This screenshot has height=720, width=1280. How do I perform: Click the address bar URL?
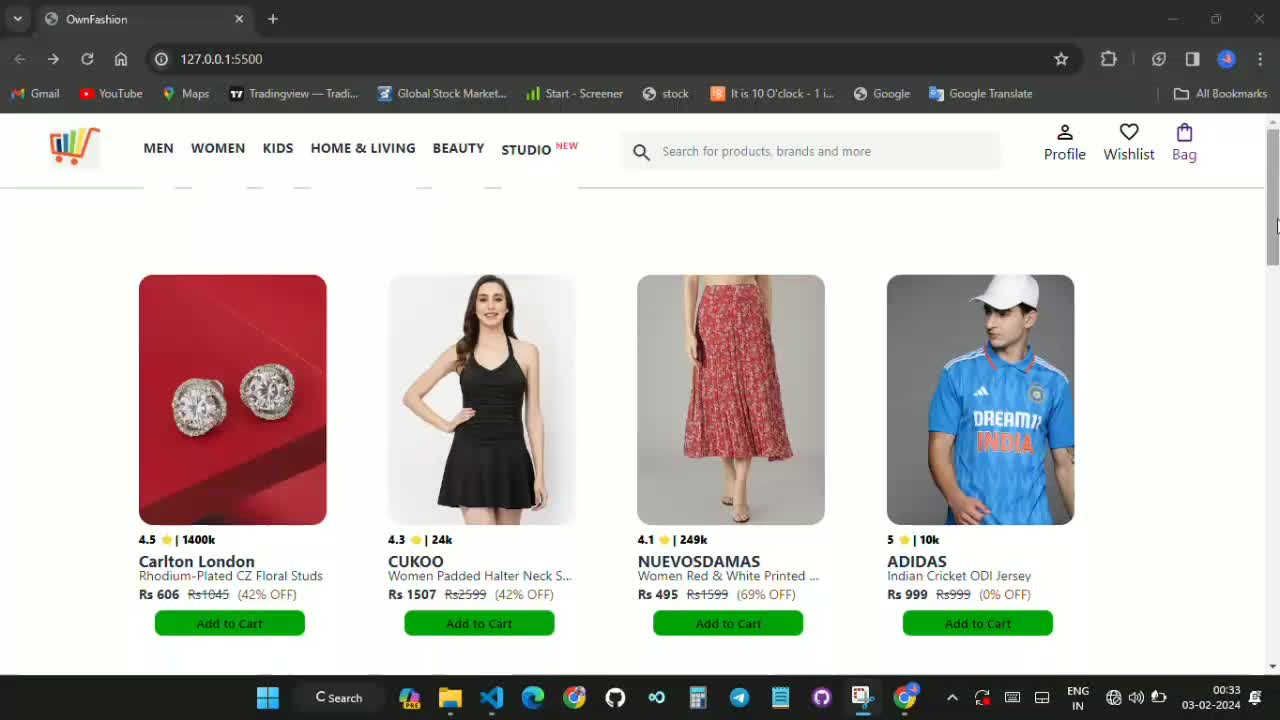(221, 59)
